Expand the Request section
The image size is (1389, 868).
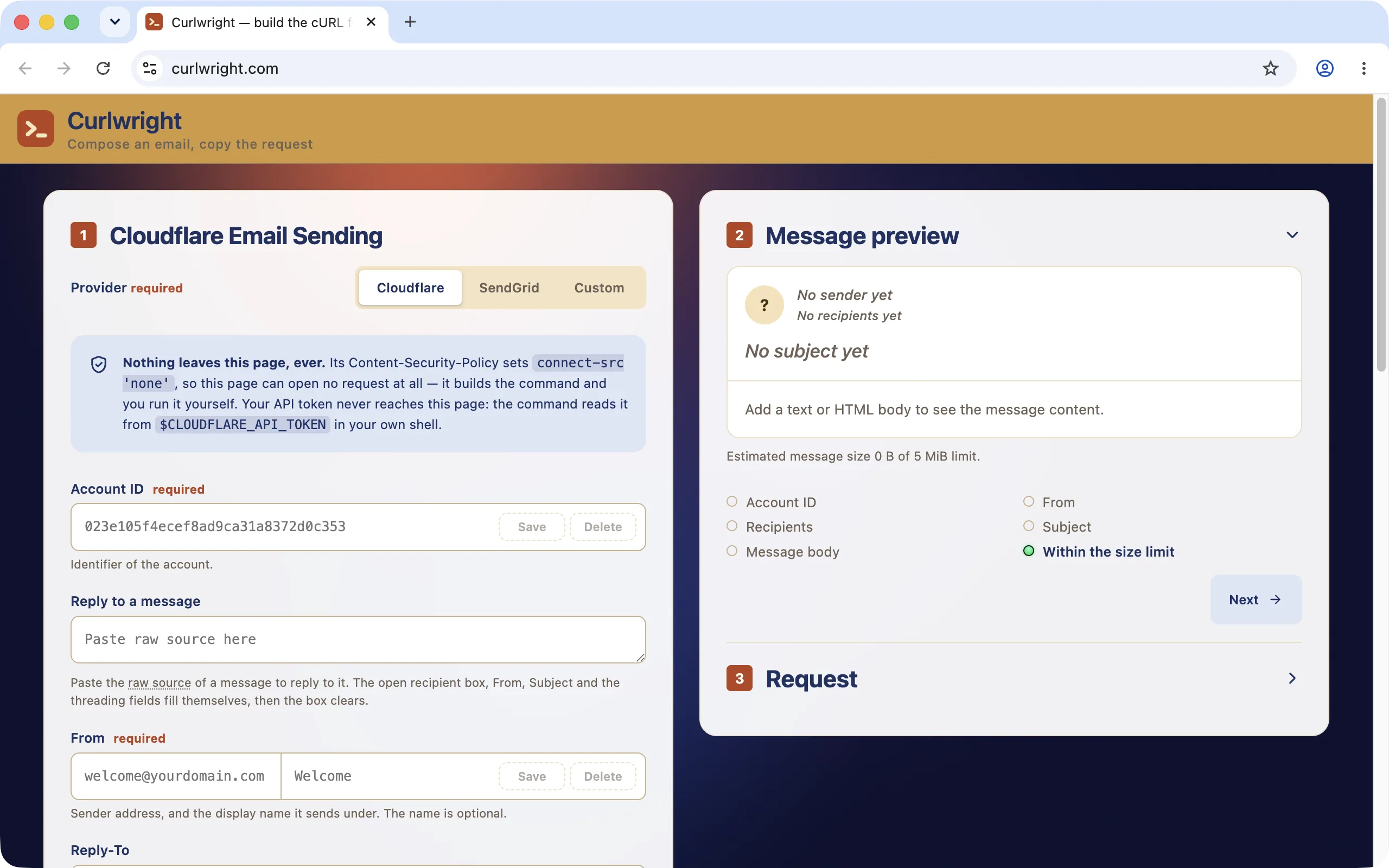[x=1292, y=679]
